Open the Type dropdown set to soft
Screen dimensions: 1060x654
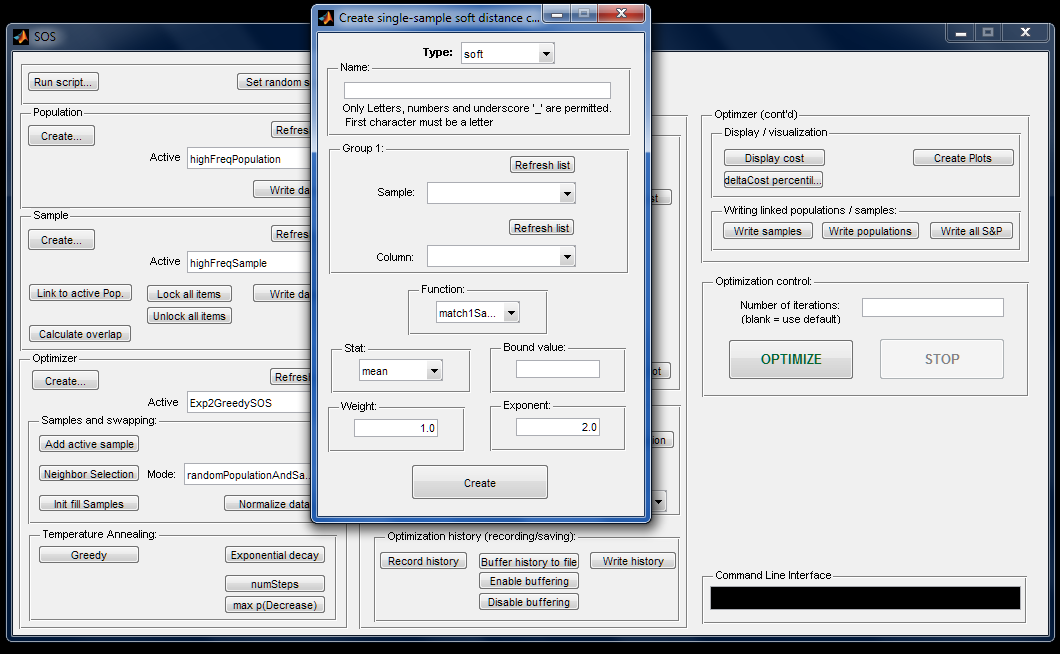508,53
